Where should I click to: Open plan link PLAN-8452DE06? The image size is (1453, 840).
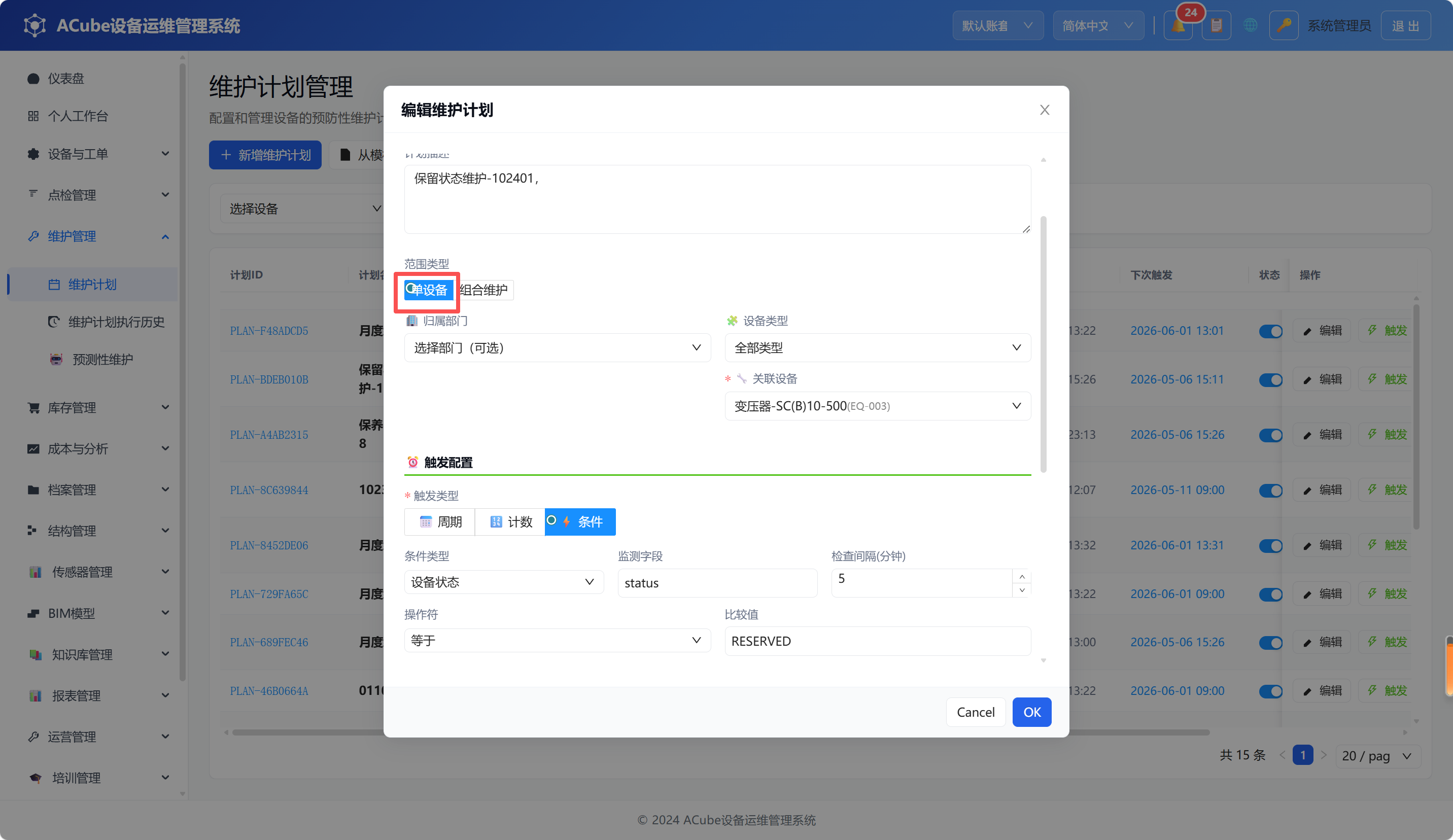[269, 545]
